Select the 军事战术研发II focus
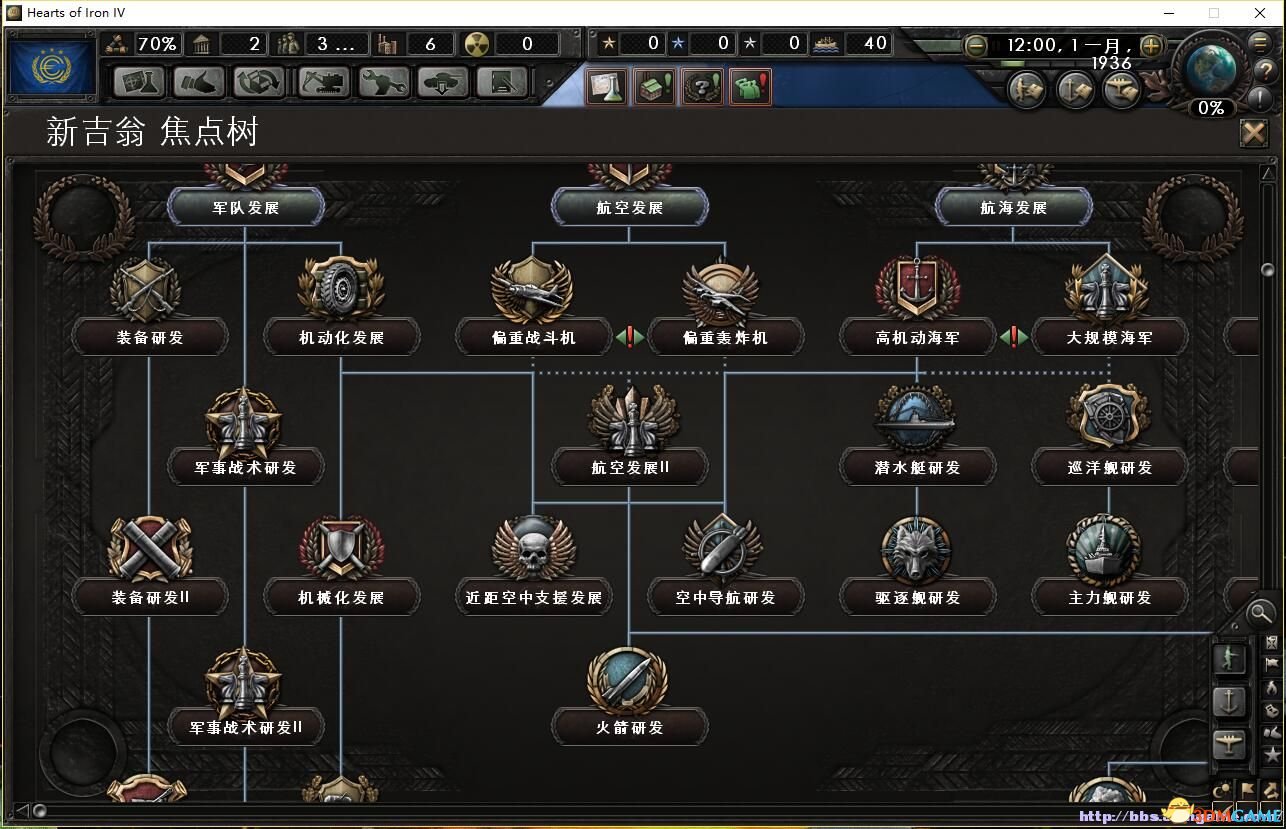 245,696
